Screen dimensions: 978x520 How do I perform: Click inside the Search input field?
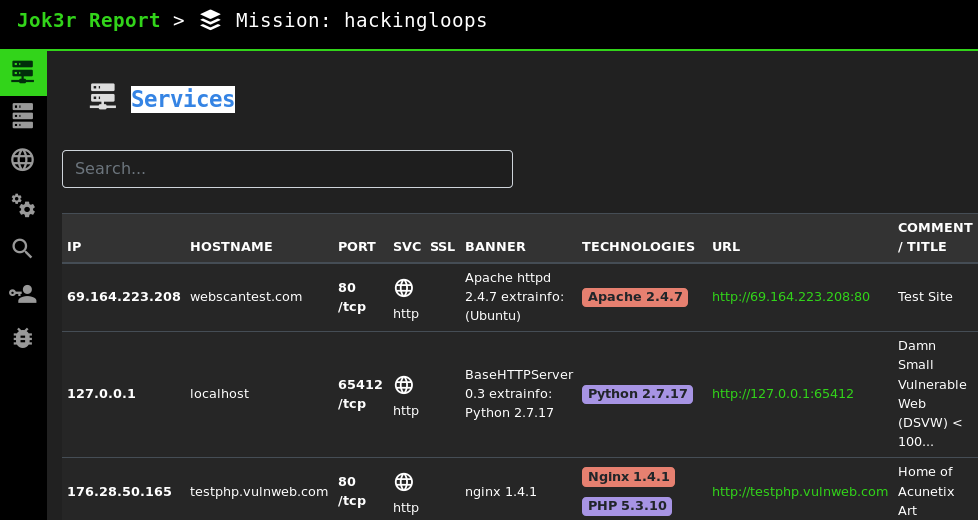coord(287,169)
